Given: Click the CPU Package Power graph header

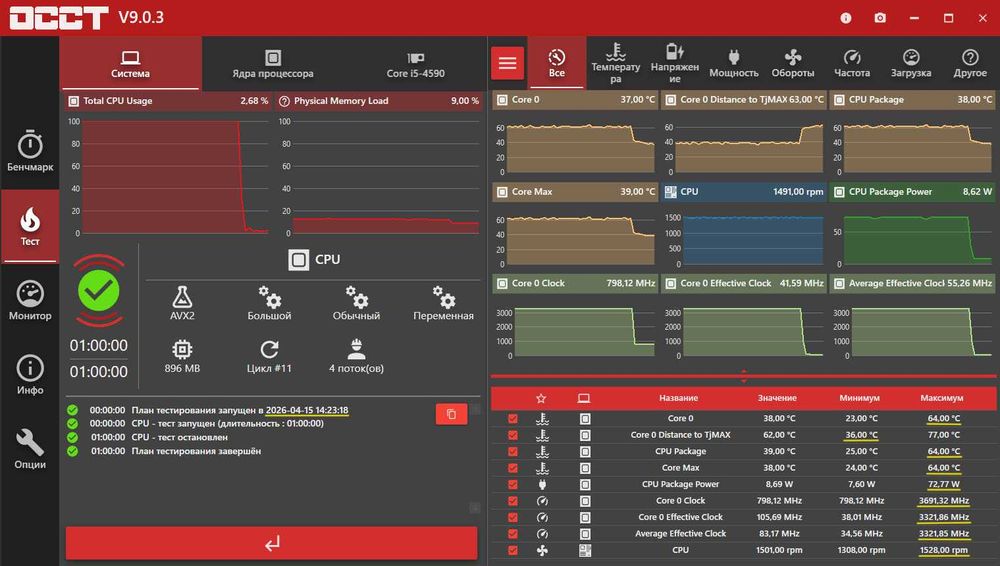Looking at the screenshot, I should [913, 191].
